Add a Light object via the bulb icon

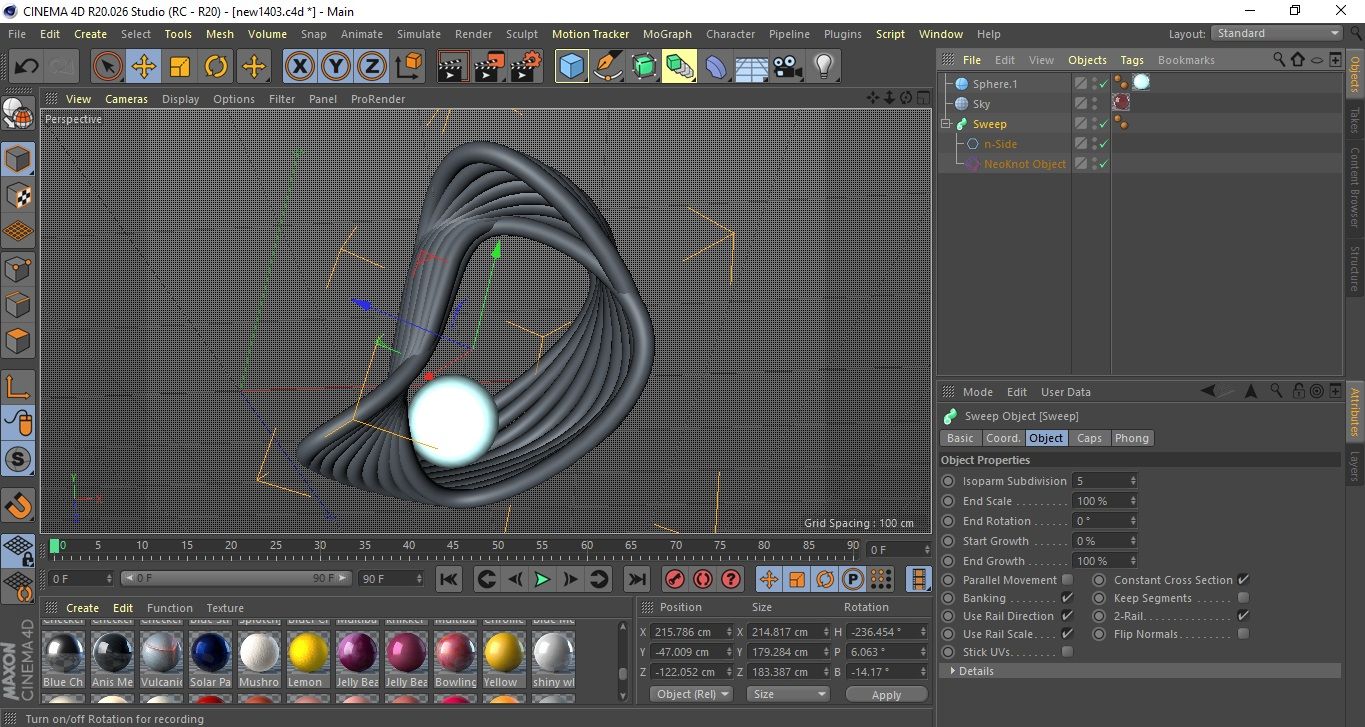[x=823, y=67]
